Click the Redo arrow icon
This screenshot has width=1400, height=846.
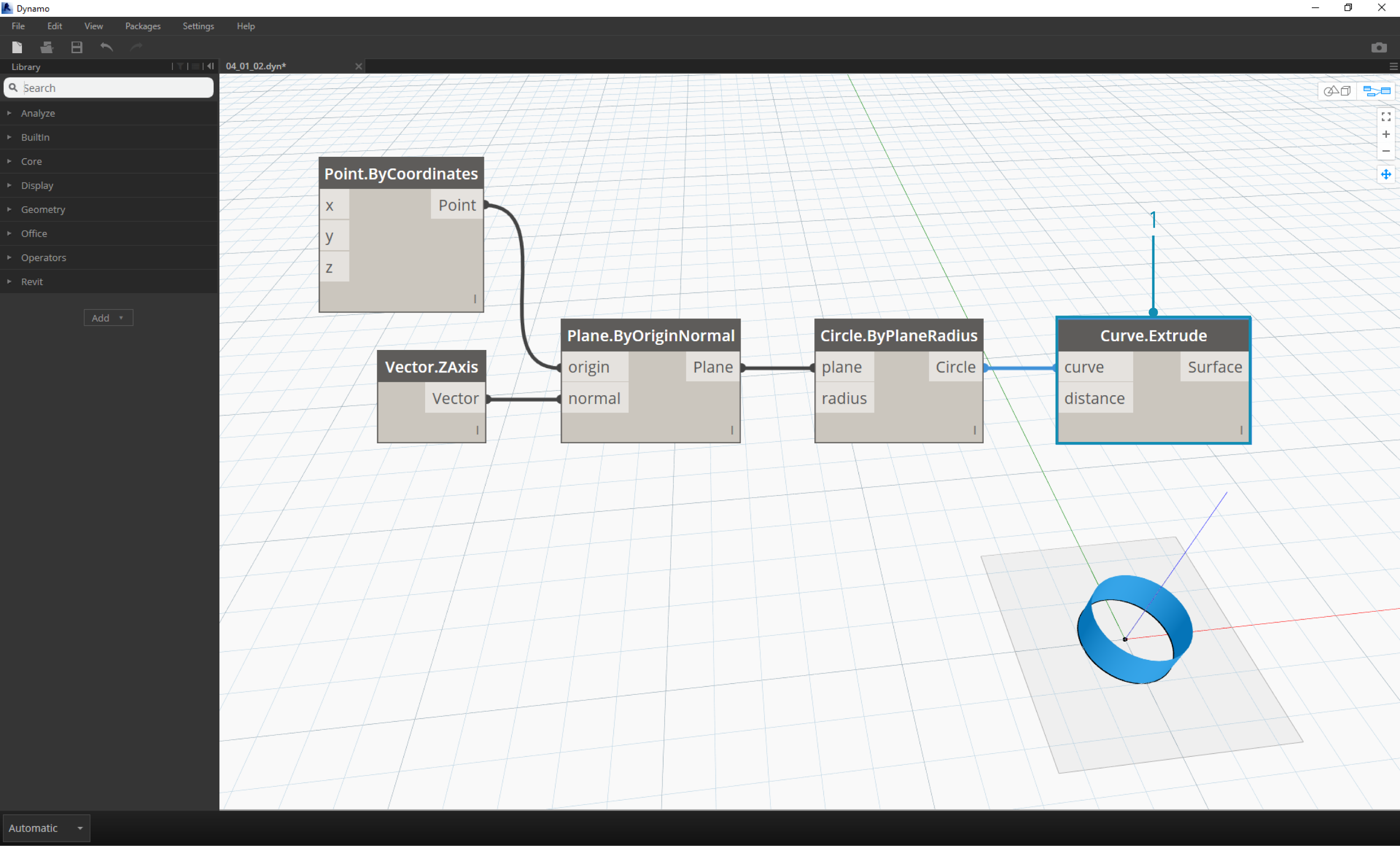[136, 47]
